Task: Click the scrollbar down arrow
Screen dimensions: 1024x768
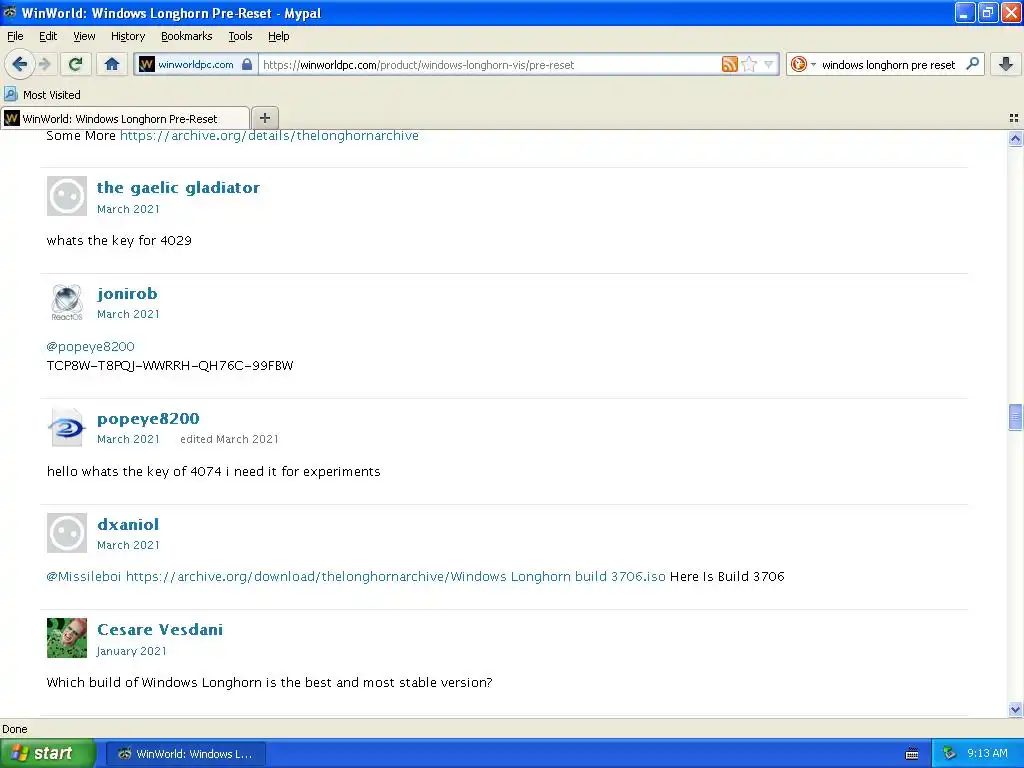Action: 1015,709
